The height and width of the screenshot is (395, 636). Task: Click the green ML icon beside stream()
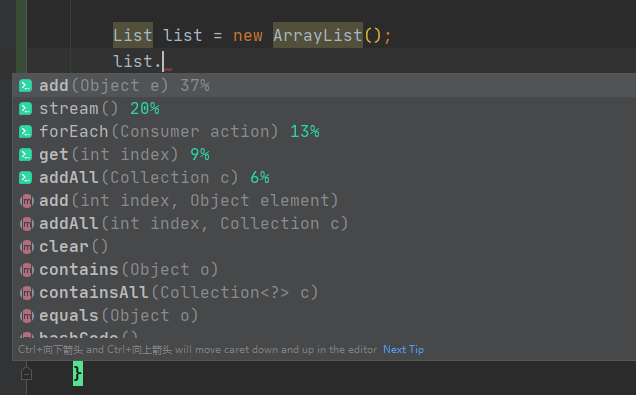point(26,109)
